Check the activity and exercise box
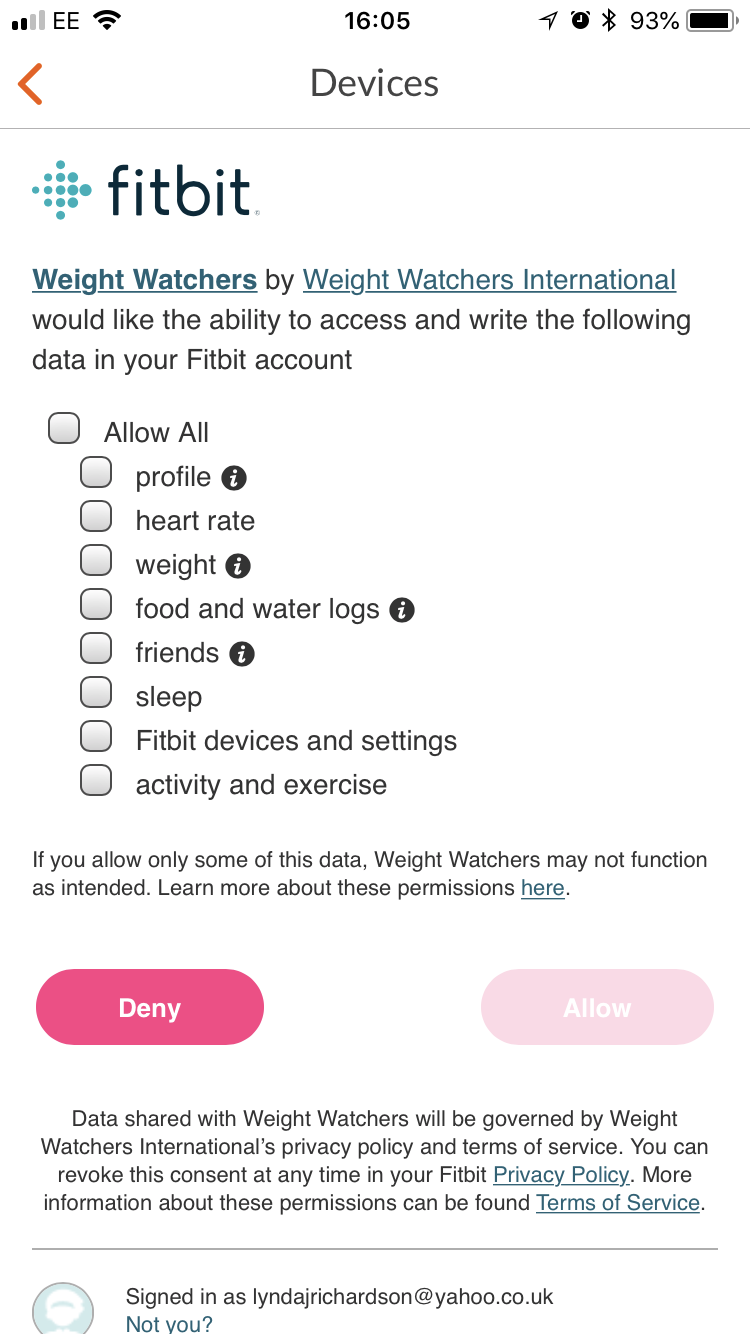 pos(96,780)
